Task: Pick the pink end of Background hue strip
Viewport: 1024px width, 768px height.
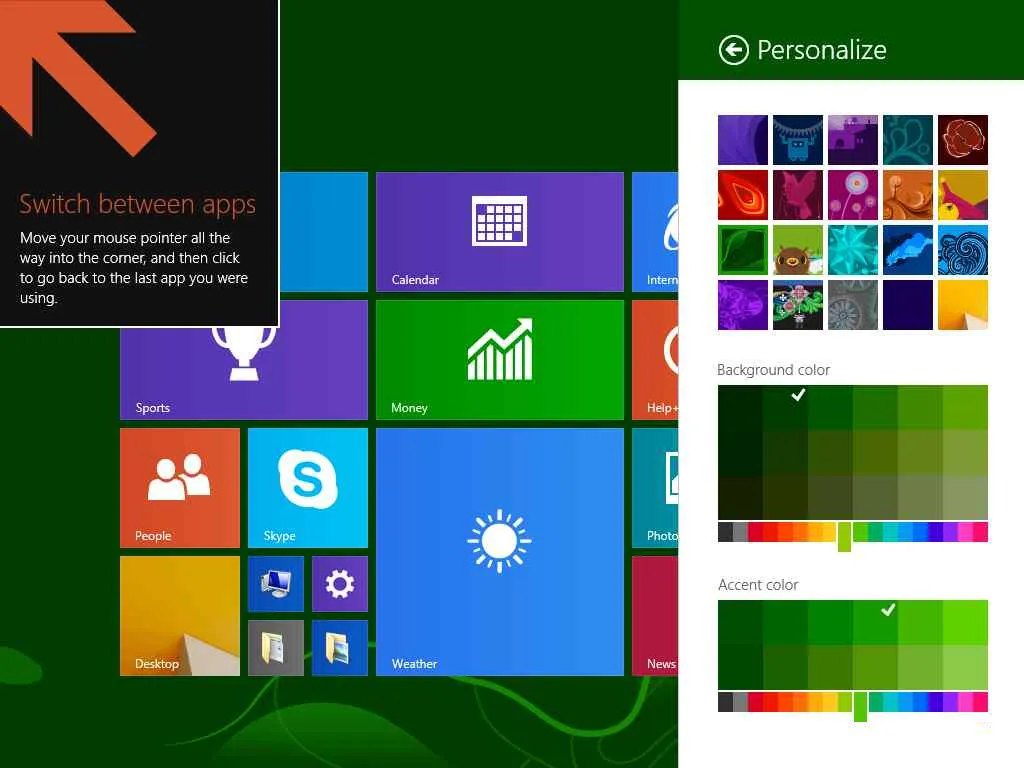Action: [x=980, y=532]
